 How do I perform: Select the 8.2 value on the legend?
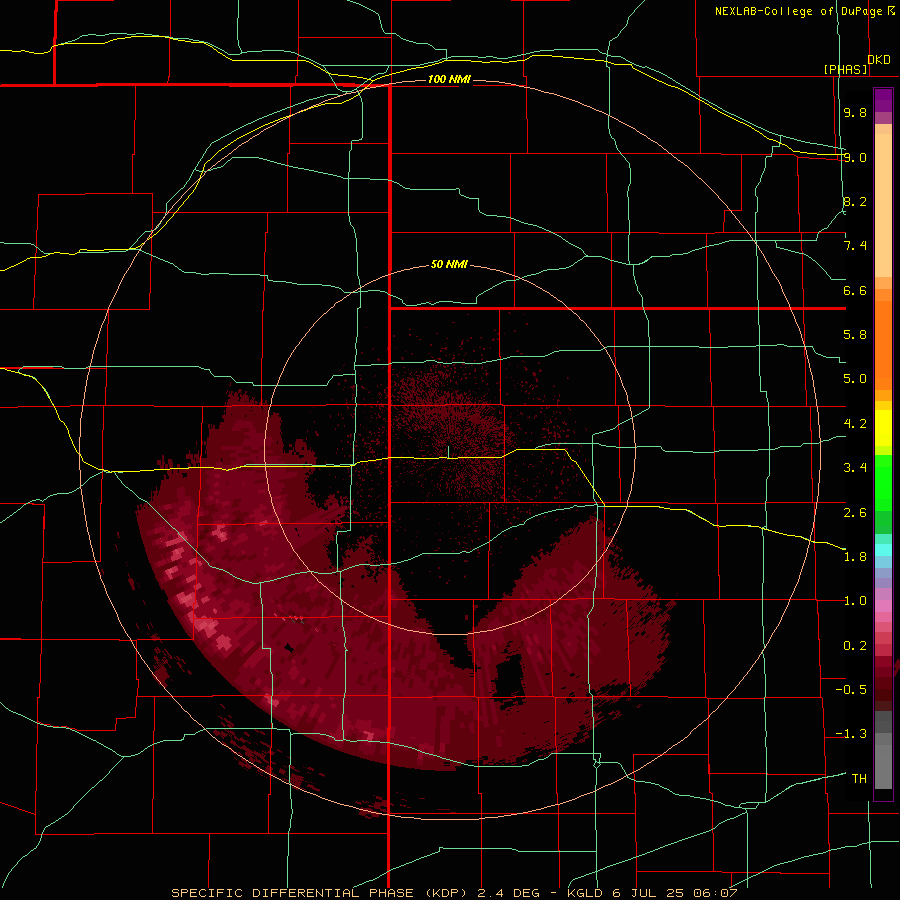[x=855, y=201]
